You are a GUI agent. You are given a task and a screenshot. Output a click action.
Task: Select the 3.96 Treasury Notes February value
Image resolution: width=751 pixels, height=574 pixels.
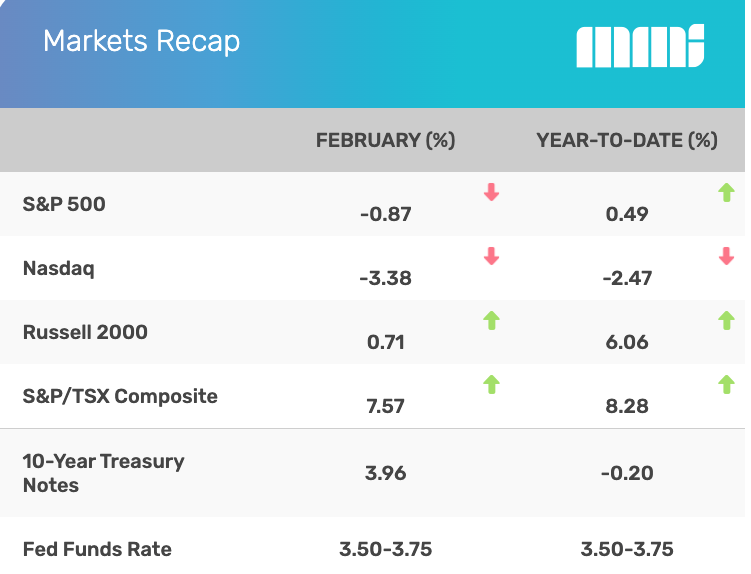(x=386, y=473)
